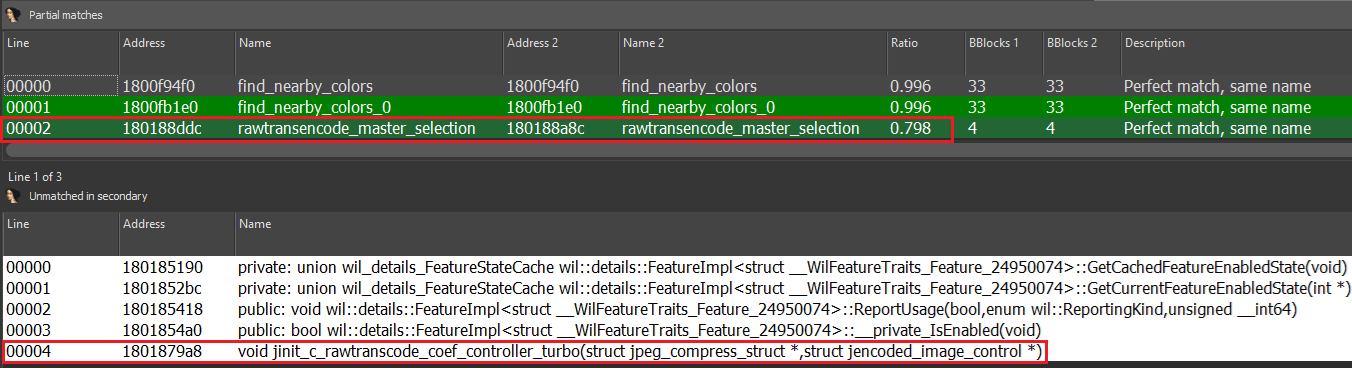
Task: Click find_nearby_colors_0 in the Name column
Action: click(x=314, y=107)
